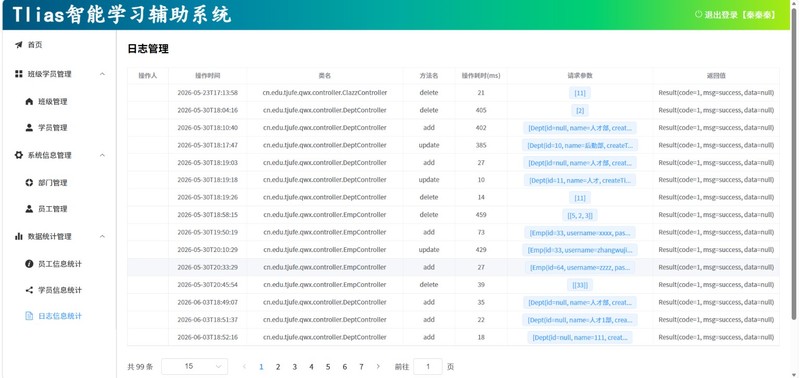Click the grid icon of 班级学员管理
The height and width of the screenshot is (378, 800).
point(19,74)
